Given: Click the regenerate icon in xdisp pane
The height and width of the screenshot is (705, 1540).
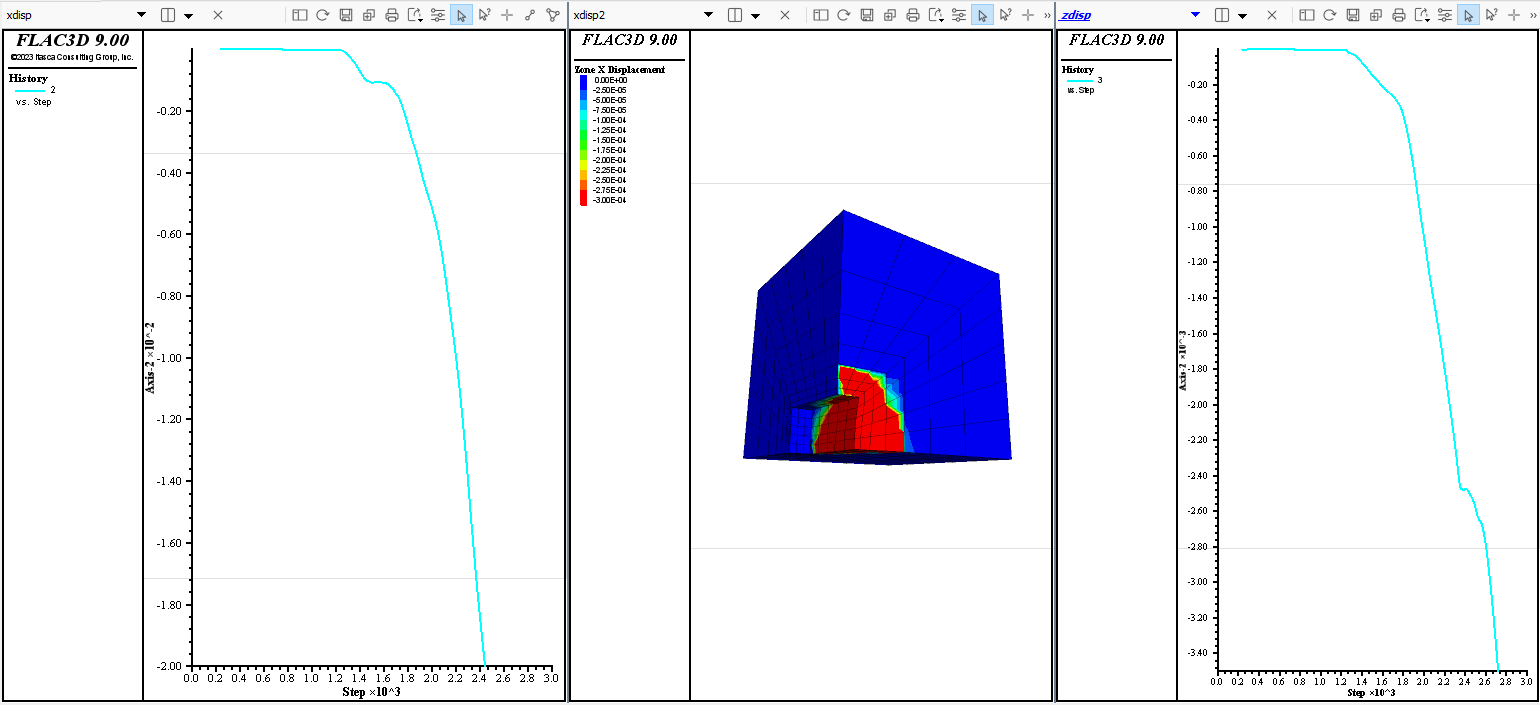Looking at the screenshot, I should [322, 15].
